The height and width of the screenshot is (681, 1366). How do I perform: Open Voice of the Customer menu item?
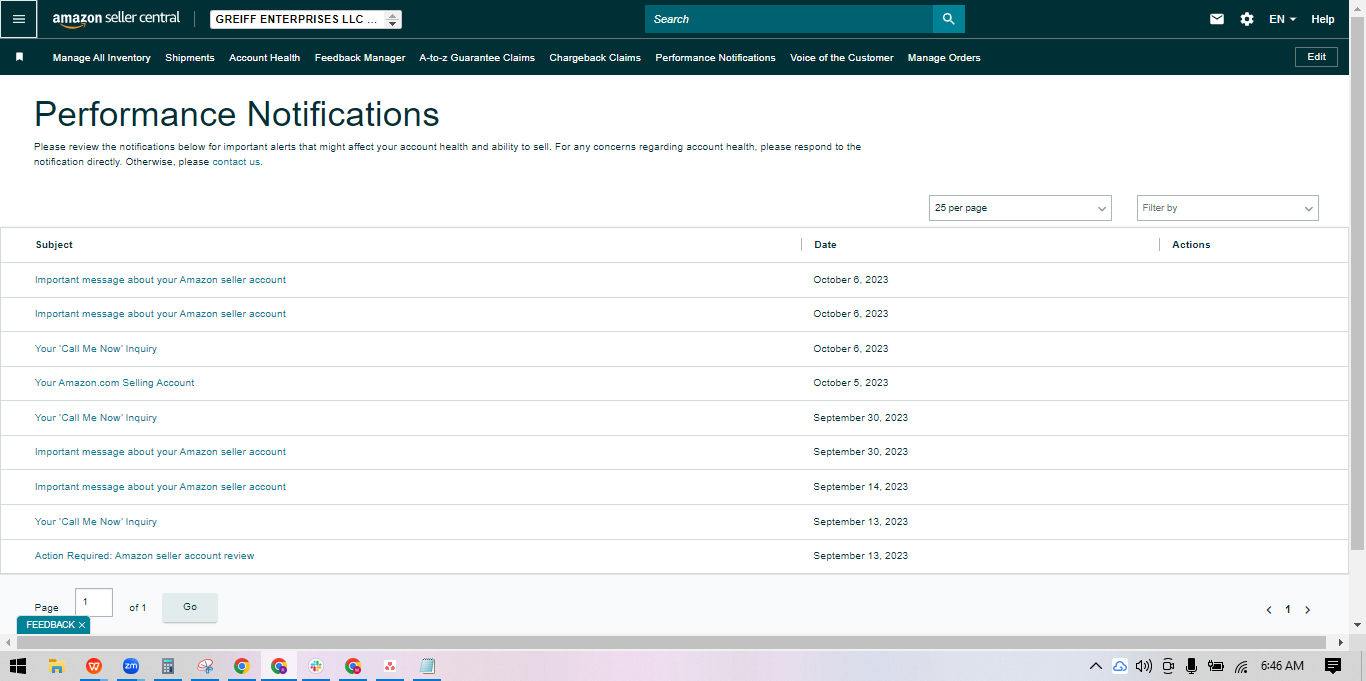pos(842,58)
